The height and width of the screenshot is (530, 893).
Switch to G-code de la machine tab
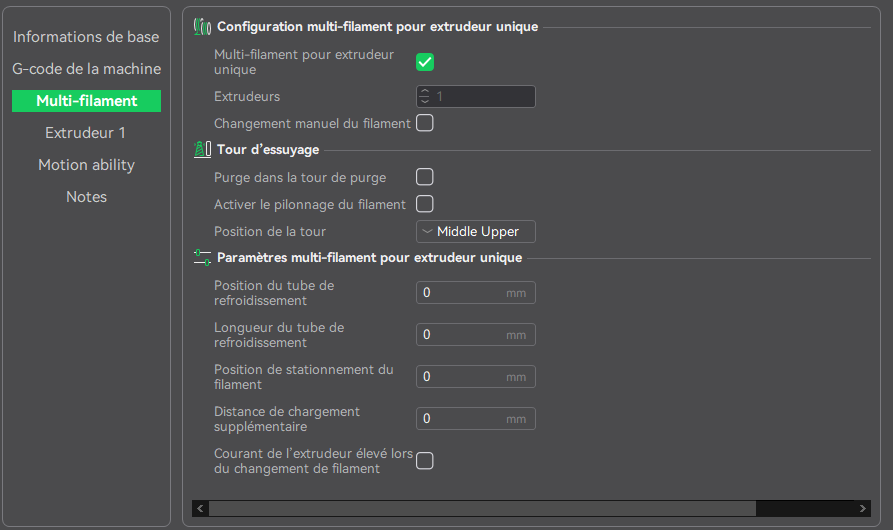(86, 69)
